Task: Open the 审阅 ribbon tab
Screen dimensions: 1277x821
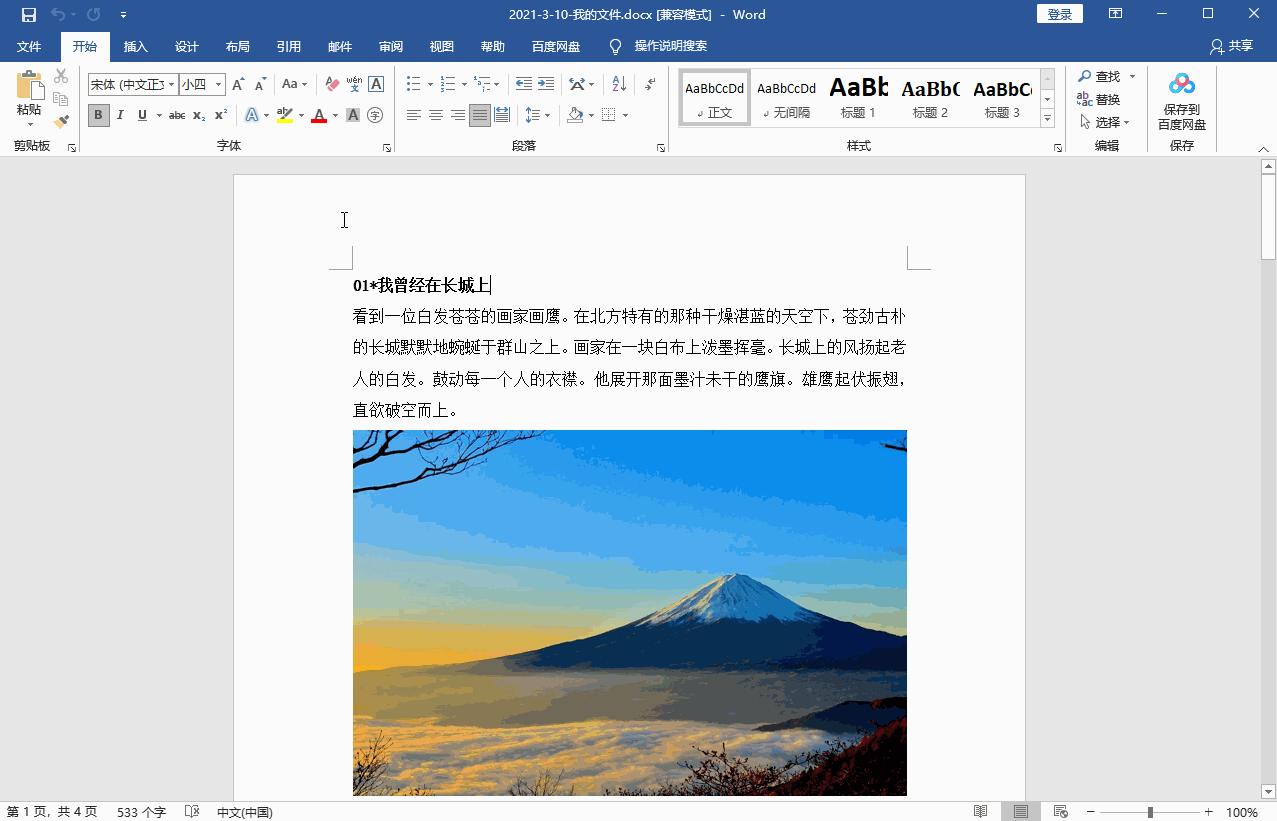Action: point(390,46)
